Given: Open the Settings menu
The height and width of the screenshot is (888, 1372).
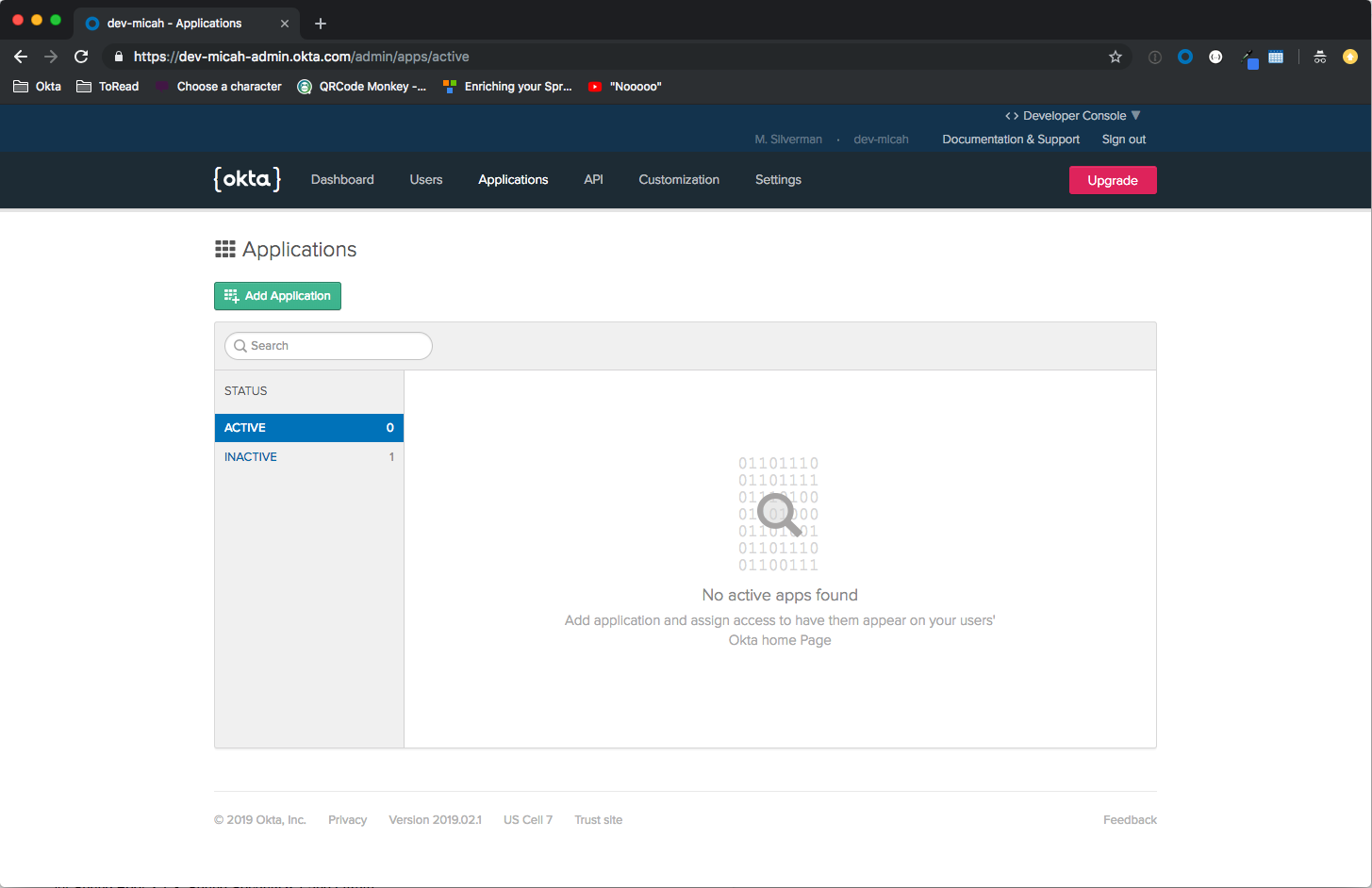Looking at the screenshot, I should 778,179.
